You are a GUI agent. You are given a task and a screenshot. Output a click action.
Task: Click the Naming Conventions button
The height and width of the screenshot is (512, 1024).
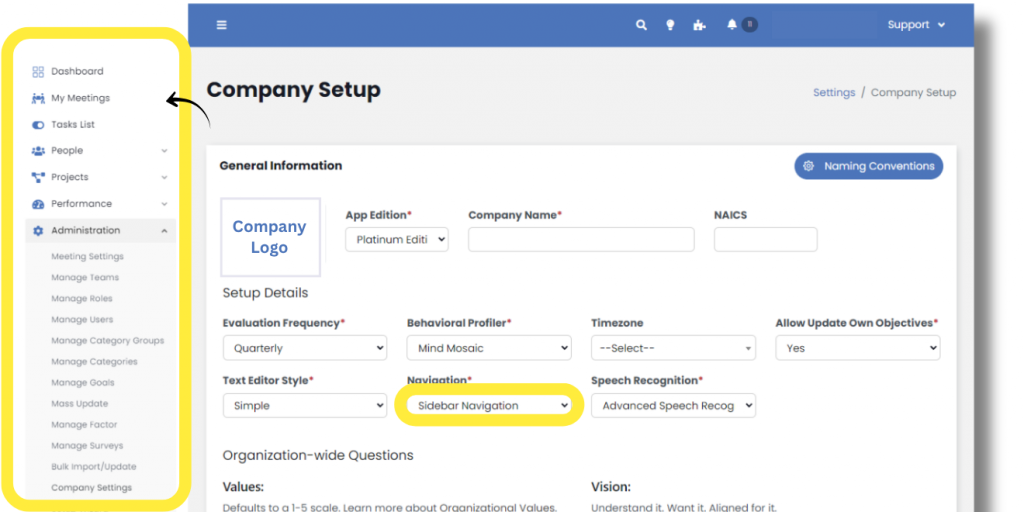868,166
